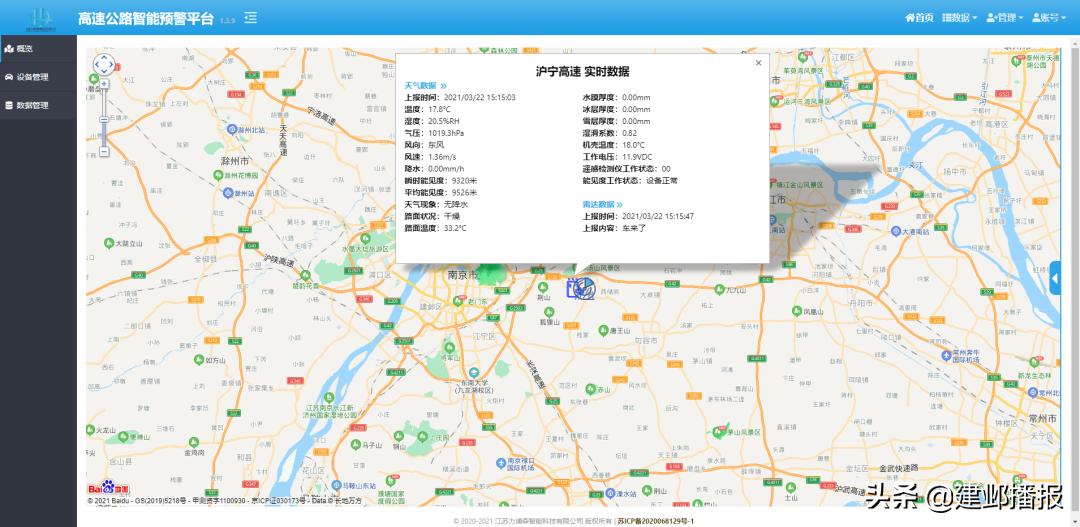This screenshot has width=1080, height=527.
Task: Click the platform logo in the header
Action: (x=39, y=18)
